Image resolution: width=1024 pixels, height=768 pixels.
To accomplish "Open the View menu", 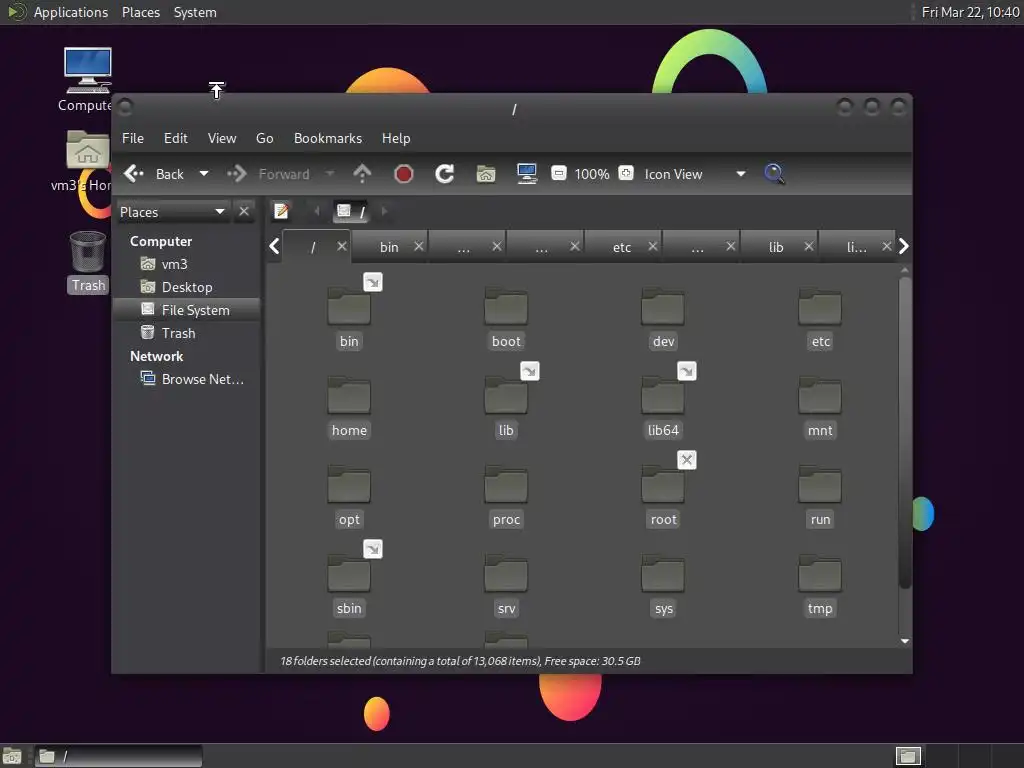I will click(222, 138).
